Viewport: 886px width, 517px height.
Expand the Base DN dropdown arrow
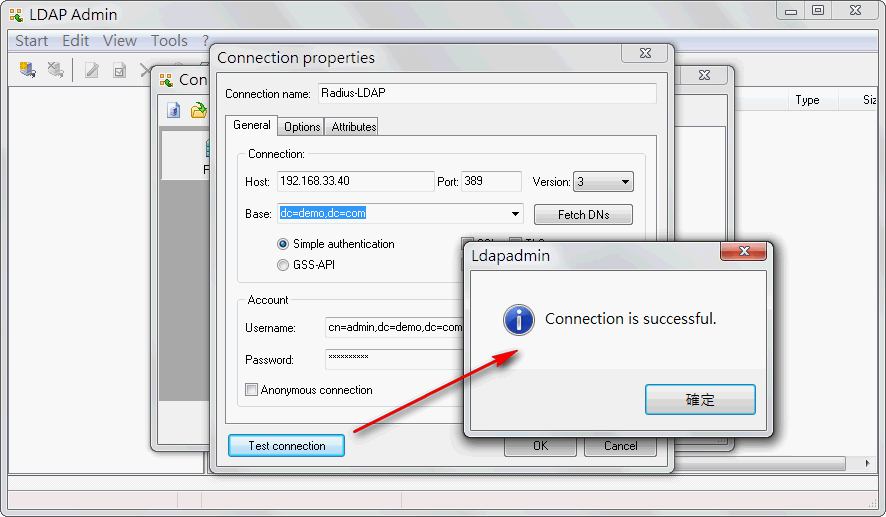click(515, 214)
